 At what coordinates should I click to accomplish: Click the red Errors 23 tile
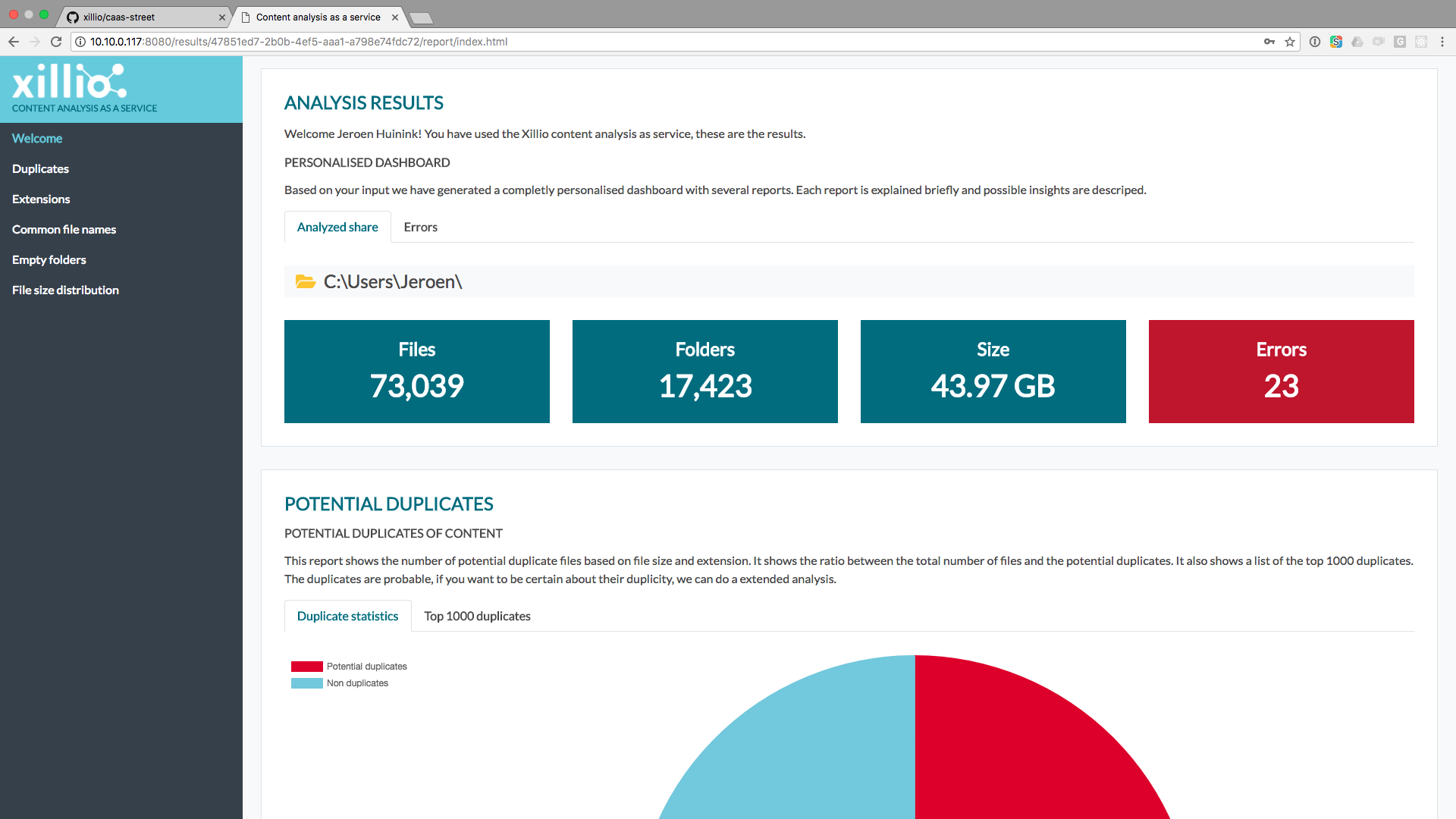1282,372
